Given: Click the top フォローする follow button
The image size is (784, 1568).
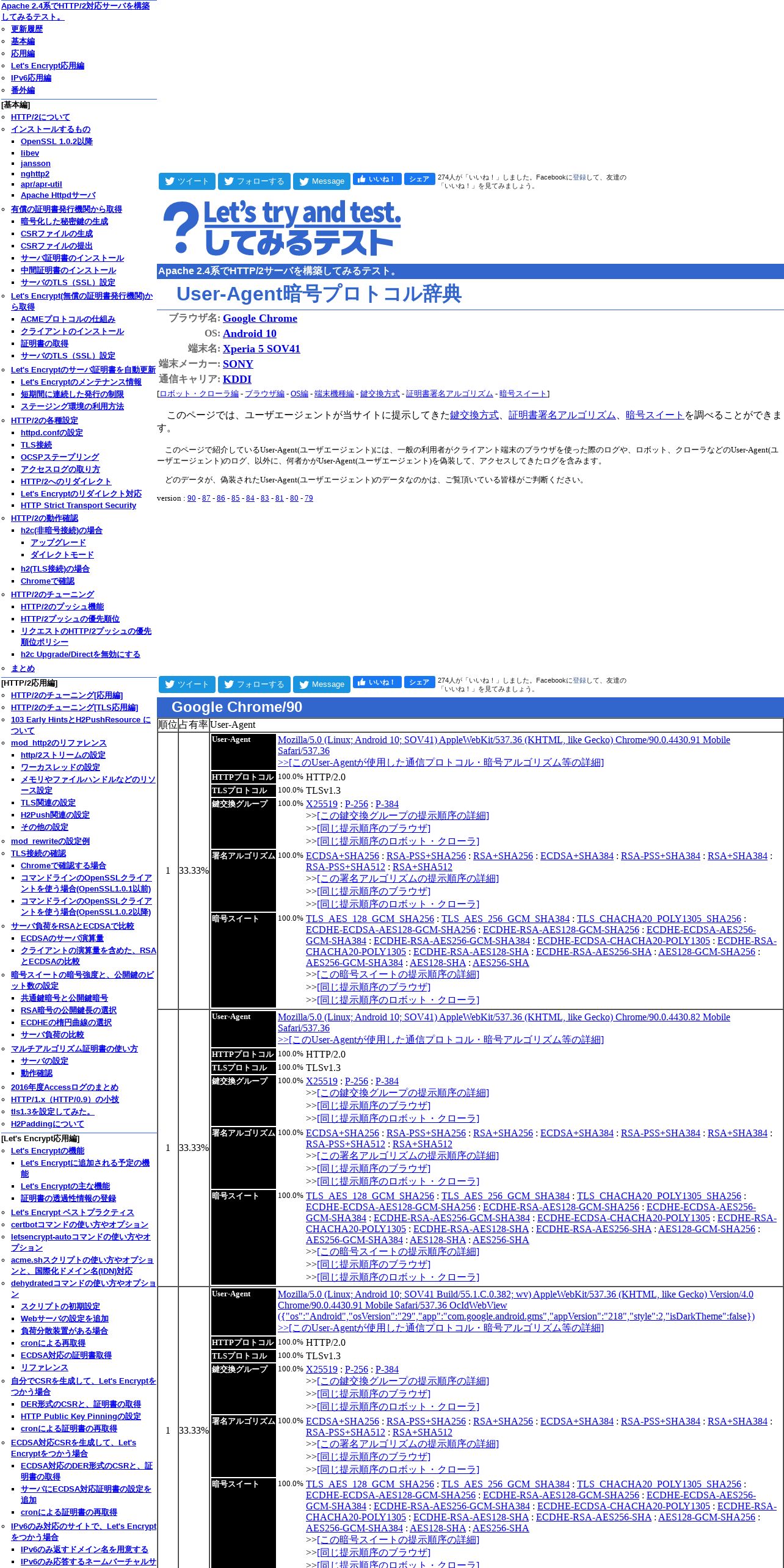Looking at the screenshot, I should point(254,181).
